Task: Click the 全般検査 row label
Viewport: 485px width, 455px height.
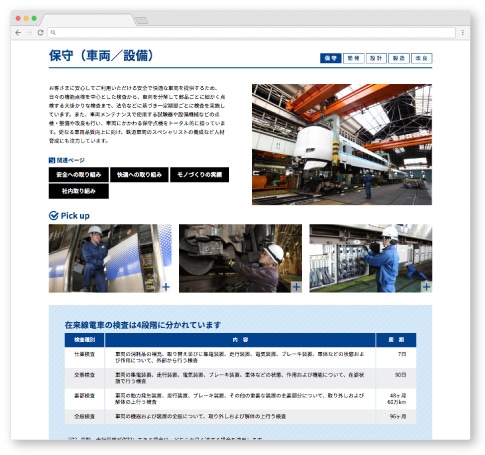Action: pyautogui.click(x=85, y=416)
